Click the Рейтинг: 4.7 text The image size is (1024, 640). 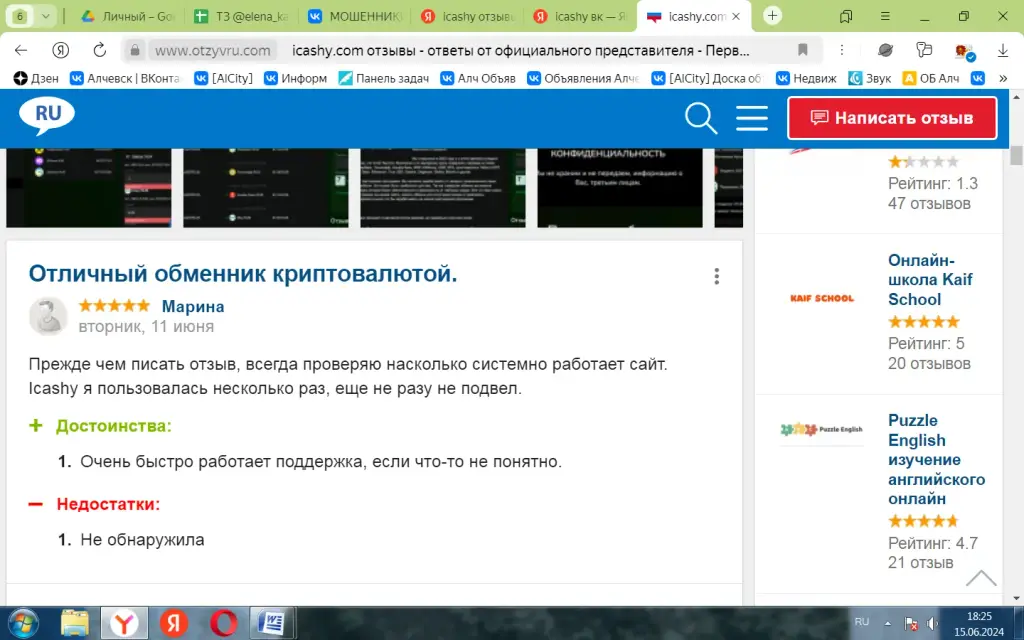(x=933, y=543)
